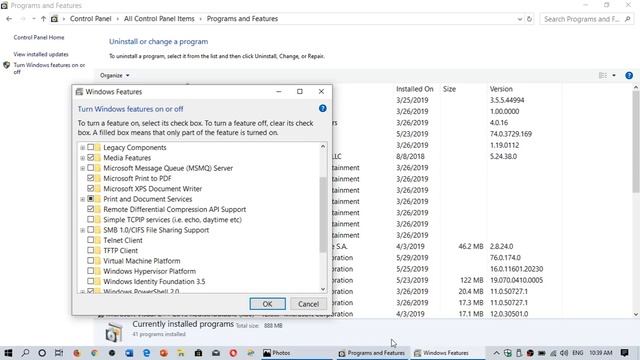Screen dimensions: 640x360
Task: Enable Telnet Client checkbox
Action: point(91,240)
